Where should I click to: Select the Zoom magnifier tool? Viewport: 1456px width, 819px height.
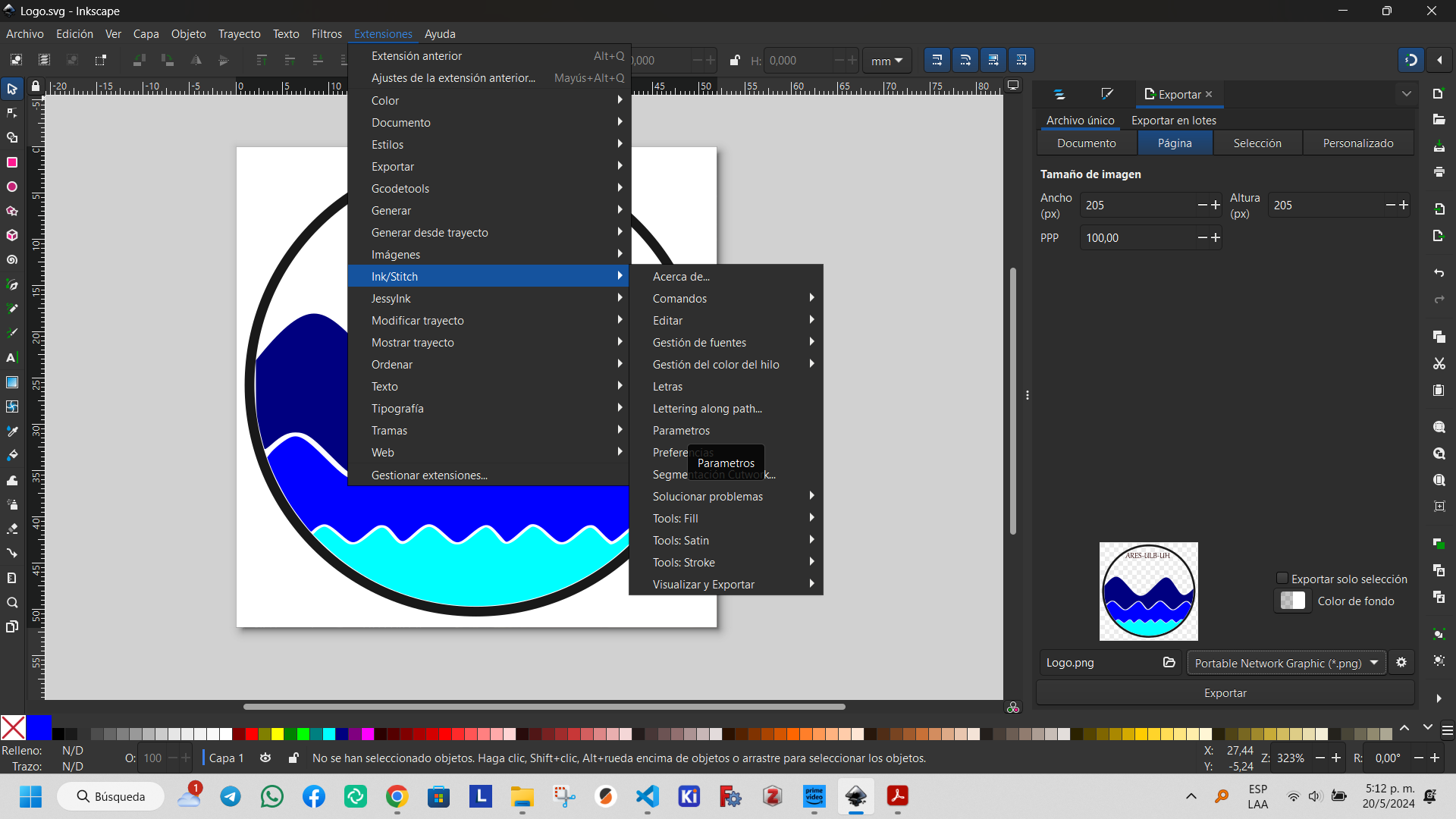click(x=12, y=602)
